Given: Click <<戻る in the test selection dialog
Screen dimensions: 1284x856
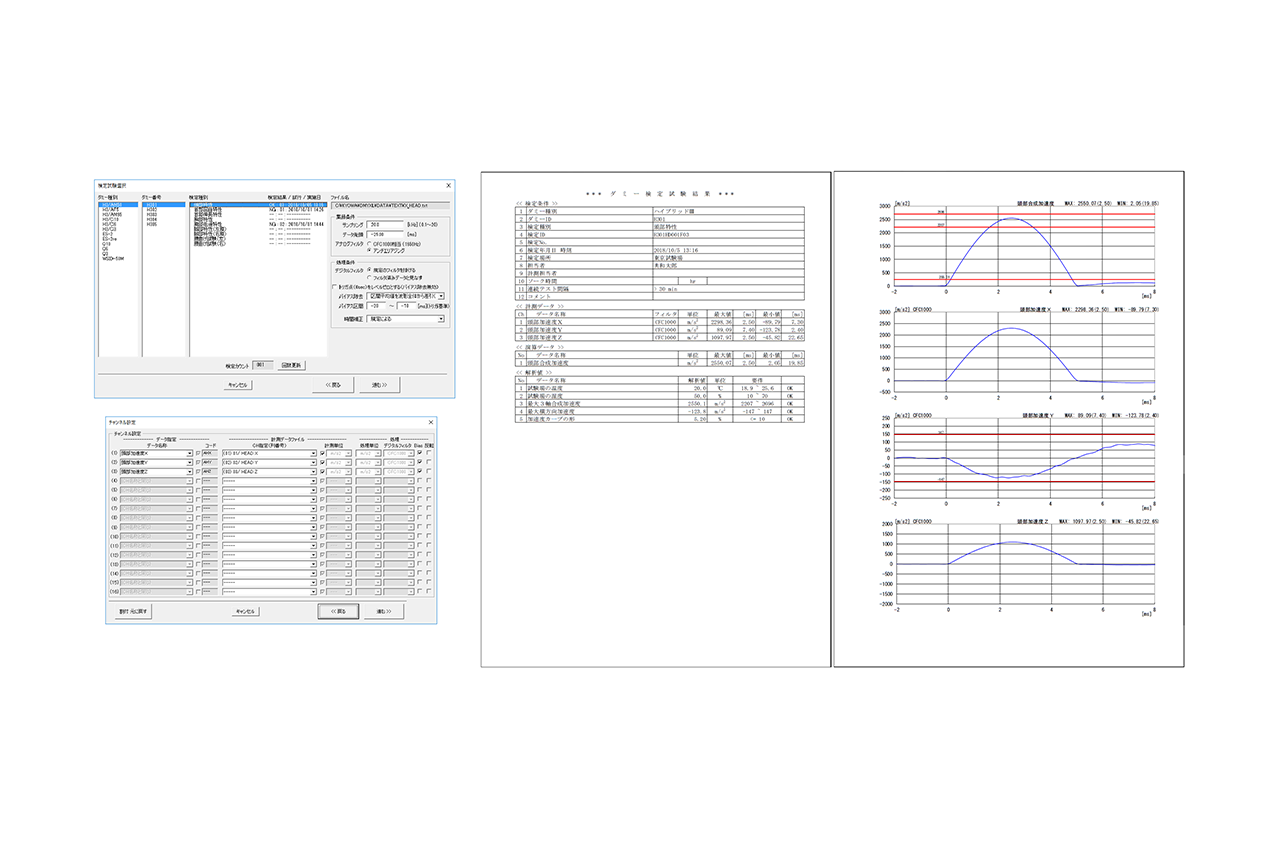Looking at the screenshot, I should pyautogui.click(x=333, y=385).
